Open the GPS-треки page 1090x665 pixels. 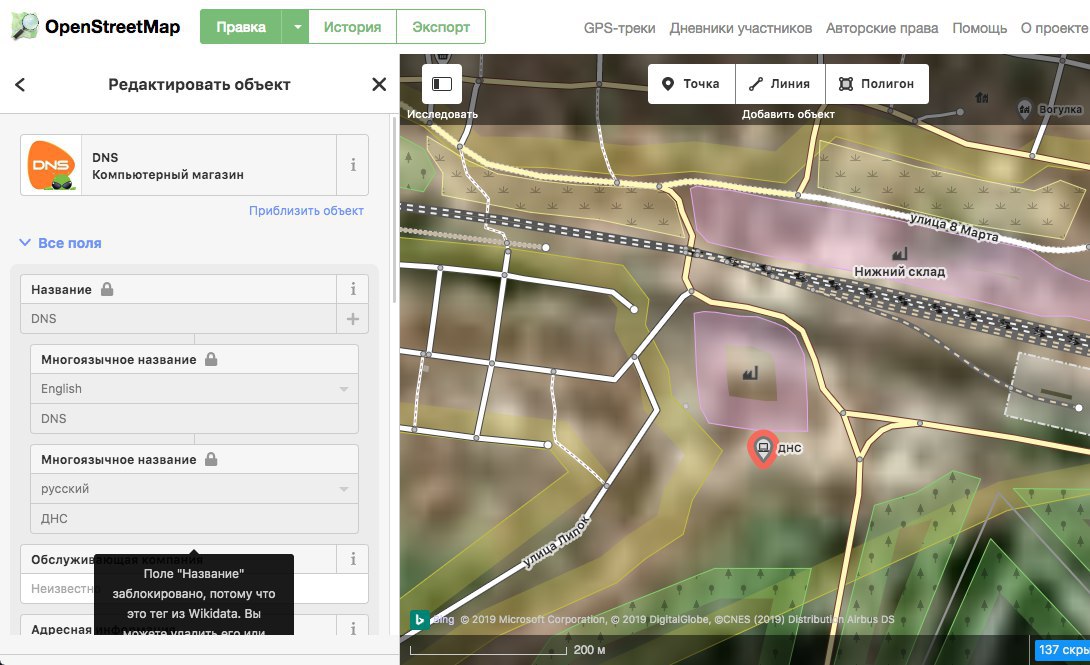[x=619, y=28]
